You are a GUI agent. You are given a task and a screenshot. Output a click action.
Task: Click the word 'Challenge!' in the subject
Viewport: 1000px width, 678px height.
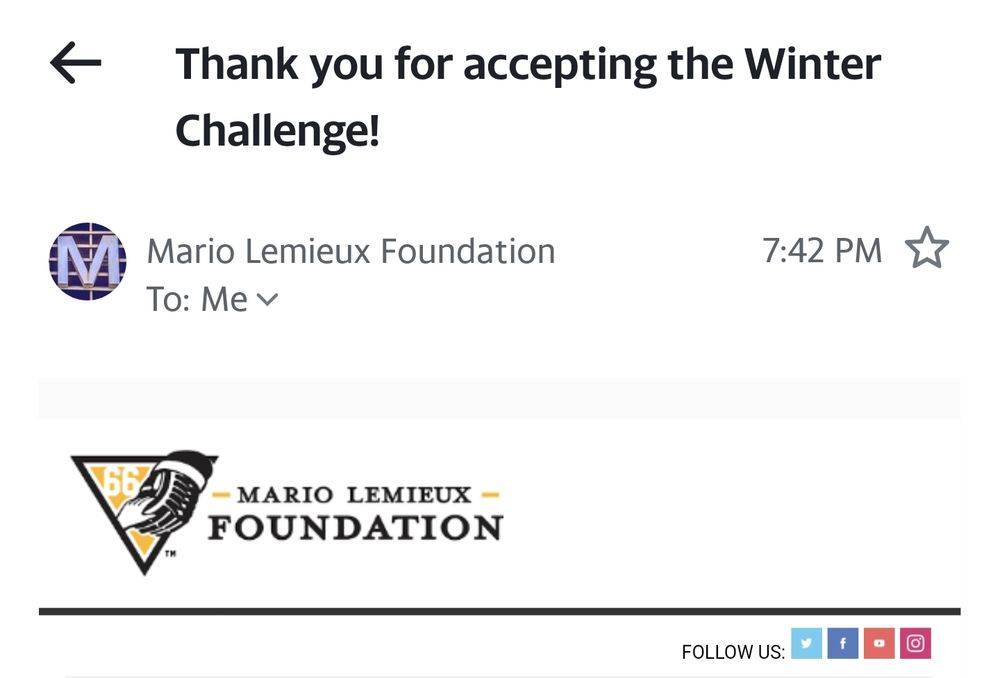(277, 130)
